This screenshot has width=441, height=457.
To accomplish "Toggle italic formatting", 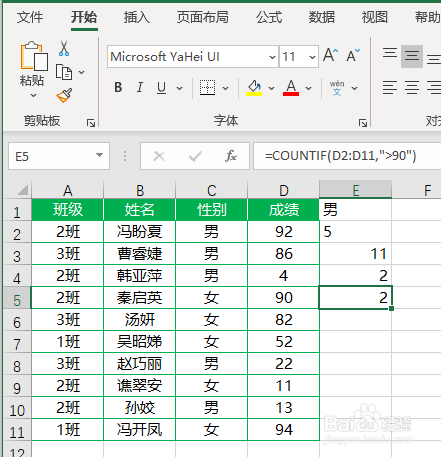I will point(140,88).
